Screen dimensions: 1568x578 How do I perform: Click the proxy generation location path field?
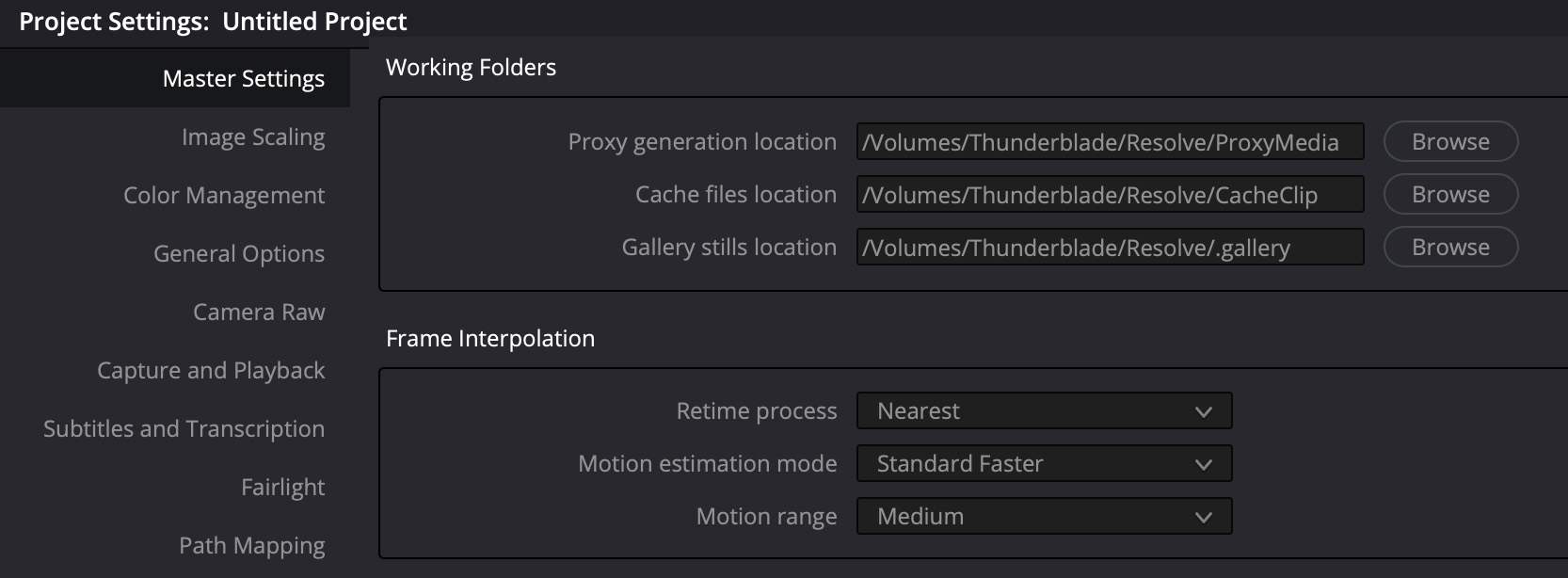[1109, 142]
